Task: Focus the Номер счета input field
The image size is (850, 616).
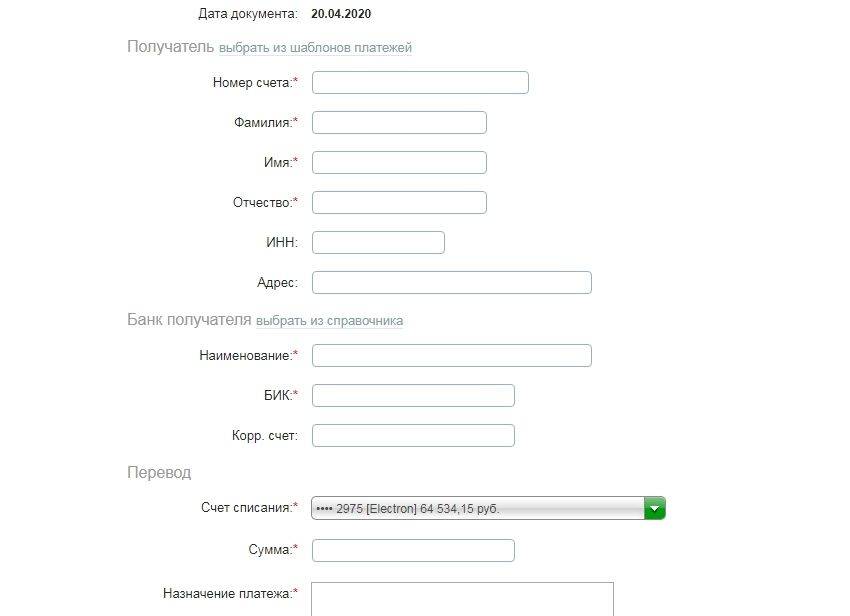Action: click(420, 83)
